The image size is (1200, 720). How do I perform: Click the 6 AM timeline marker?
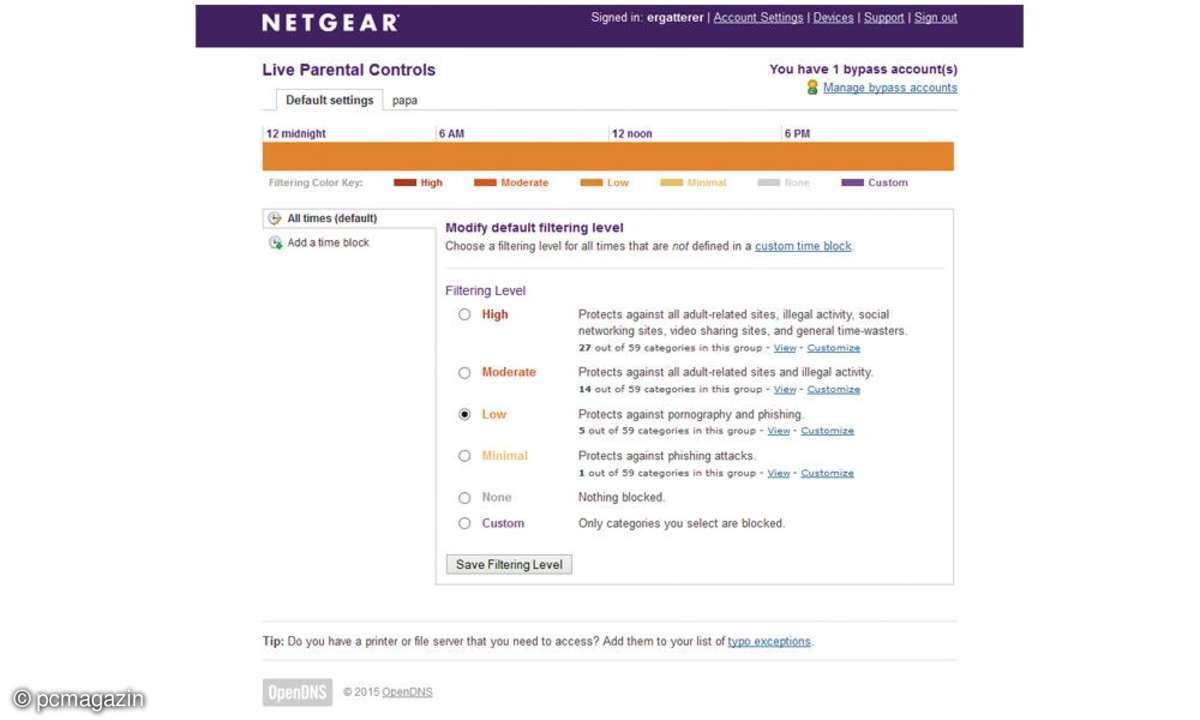pyautogui.click(x=451, y=134)
